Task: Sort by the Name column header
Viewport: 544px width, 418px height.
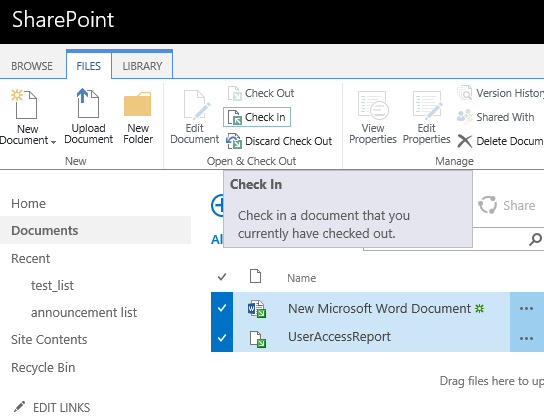Action: pyautogui.click(x=301, y=278)
